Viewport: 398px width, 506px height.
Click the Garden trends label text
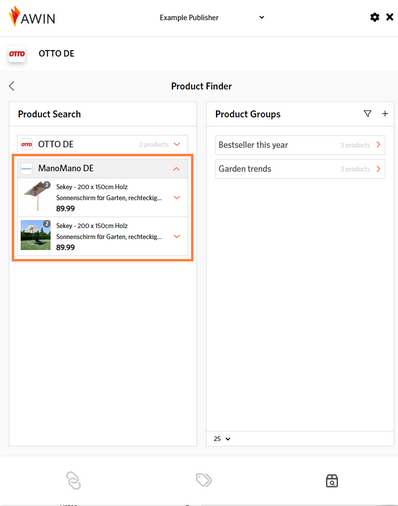[245, 169]
